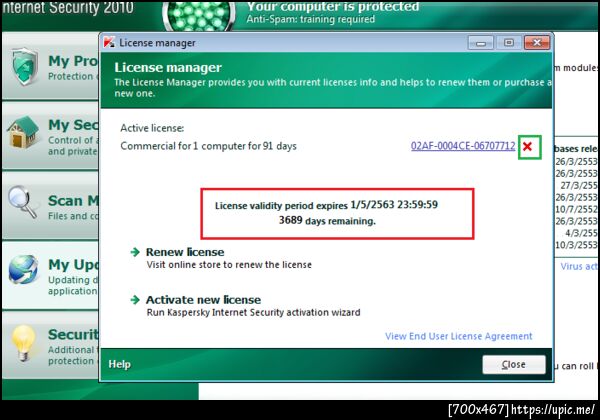Click the Virus activity link in main window
The height and width of the screenshot is (420, 600).
[579, 266]
